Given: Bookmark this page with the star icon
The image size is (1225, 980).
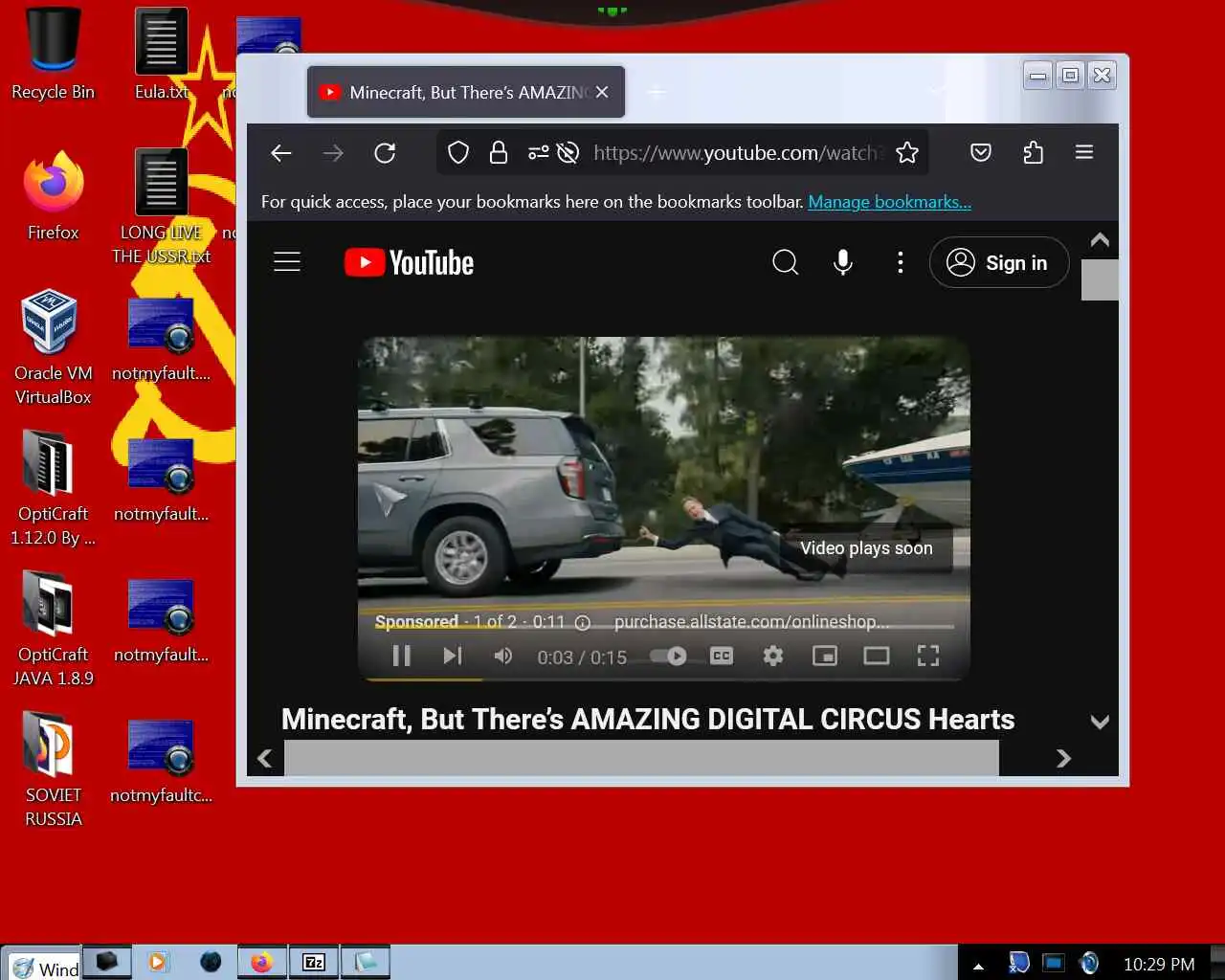Looking at the screenshot, I should 907,153.
